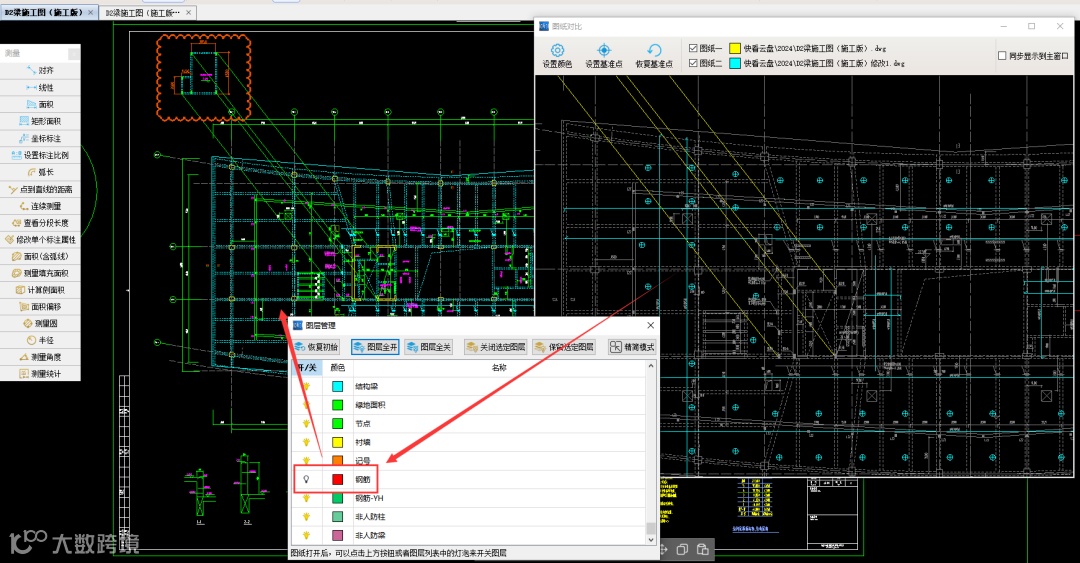
Task: Uncheck the 图纸一 checkbox
Action: [694, 48]
